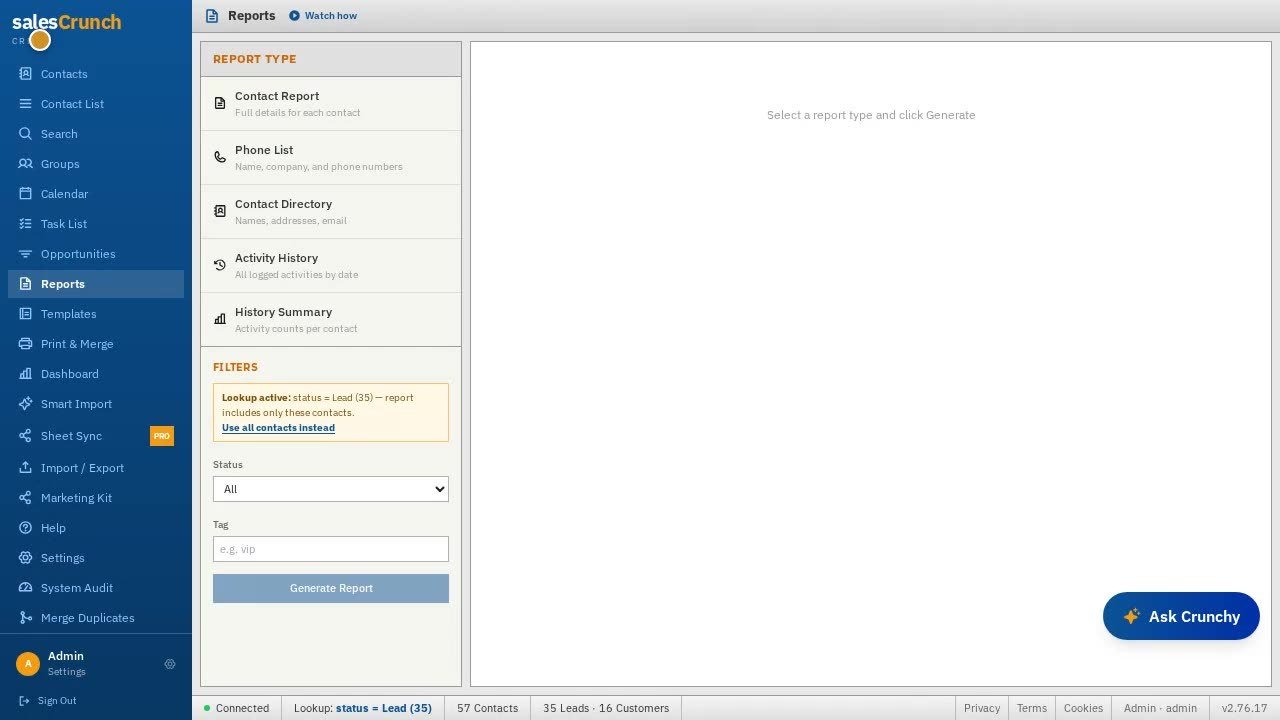Open the Search magnifier icon
The image size is (1280, 720).
click(x=25, y=134)
